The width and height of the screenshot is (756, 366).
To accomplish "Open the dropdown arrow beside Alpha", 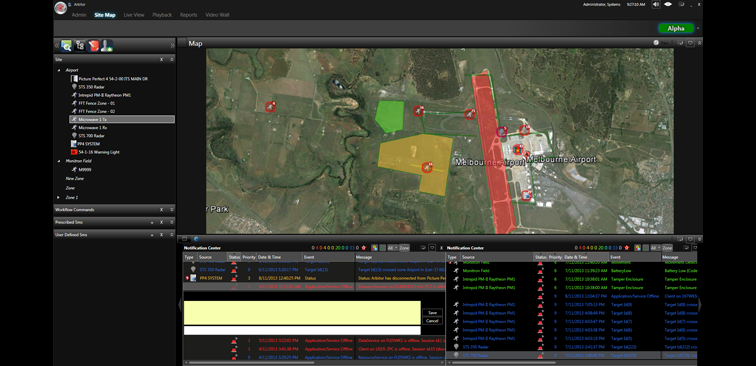I will 698,28.
